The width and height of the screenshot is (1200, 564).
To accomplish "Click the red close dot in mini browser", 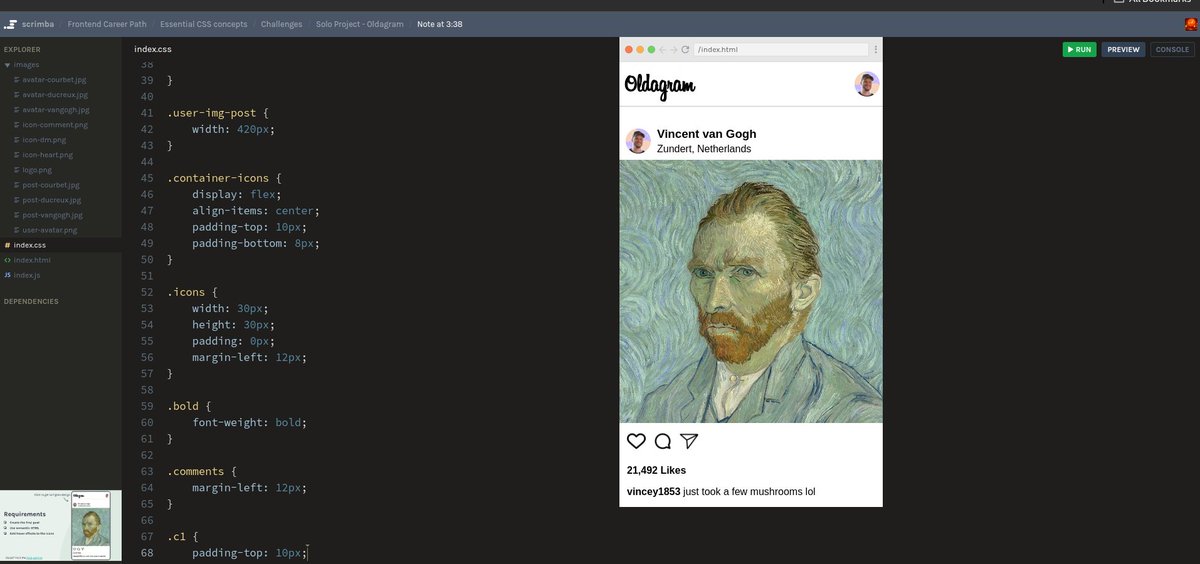I will [x=628, y=49].
